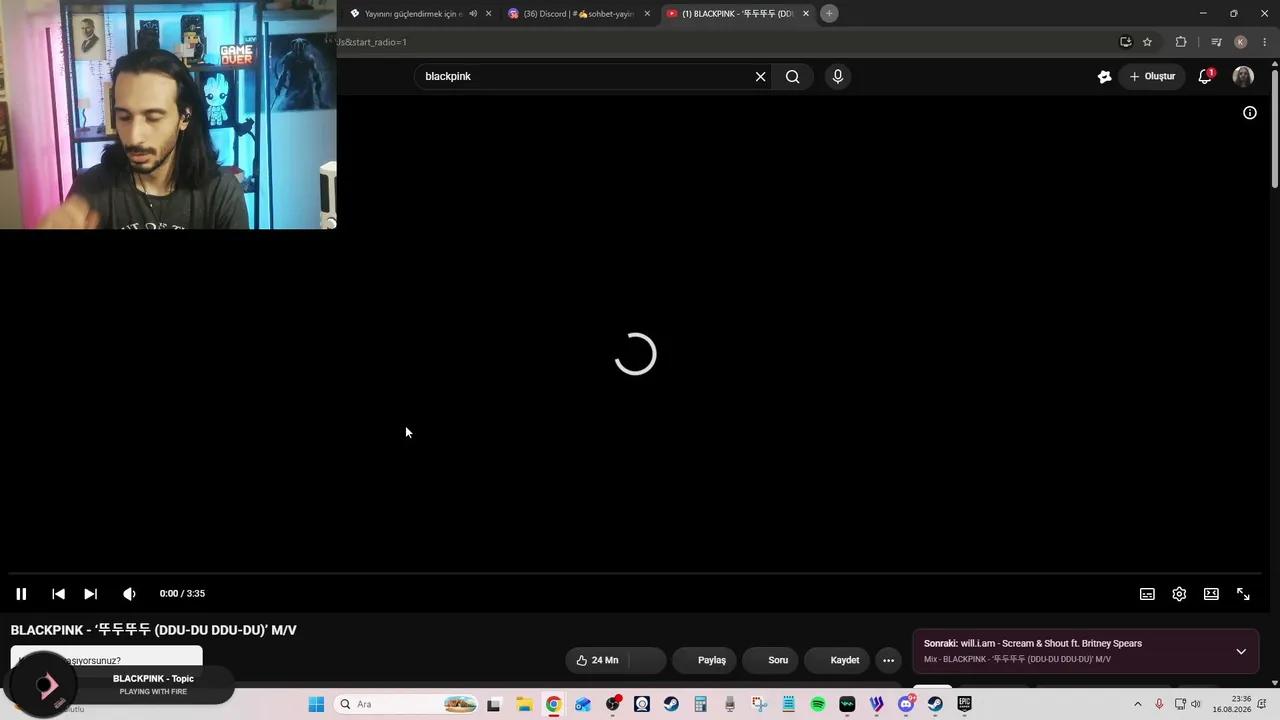
Task: Open the YouTube account avatar menu
Action: click(1243, 76)
